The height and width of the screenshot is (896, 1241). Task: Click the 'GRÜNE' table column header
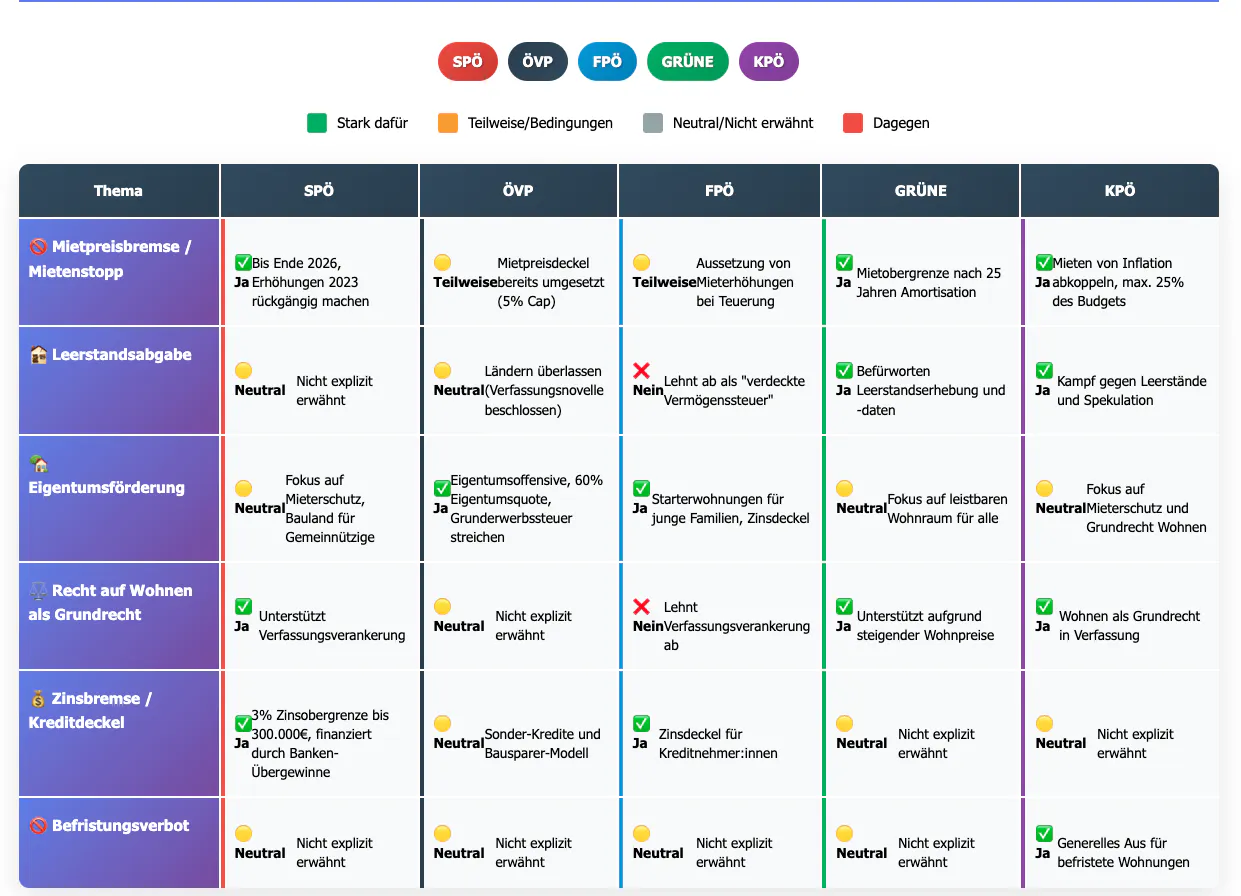tap(921, 191)
